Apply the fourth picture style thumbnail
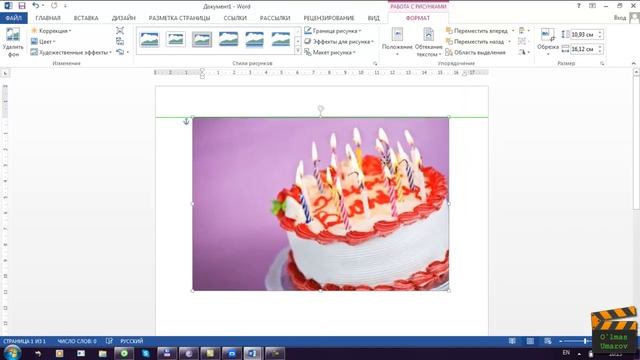This screenshot has width=640, height=360. click(228, 40)
